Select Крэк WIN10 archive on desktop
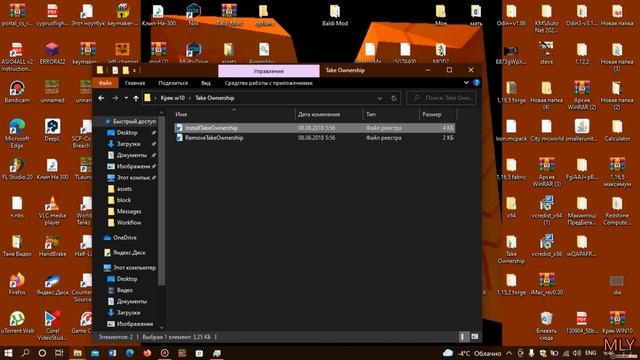The image size is (640, 360). [x=617, y=323]
